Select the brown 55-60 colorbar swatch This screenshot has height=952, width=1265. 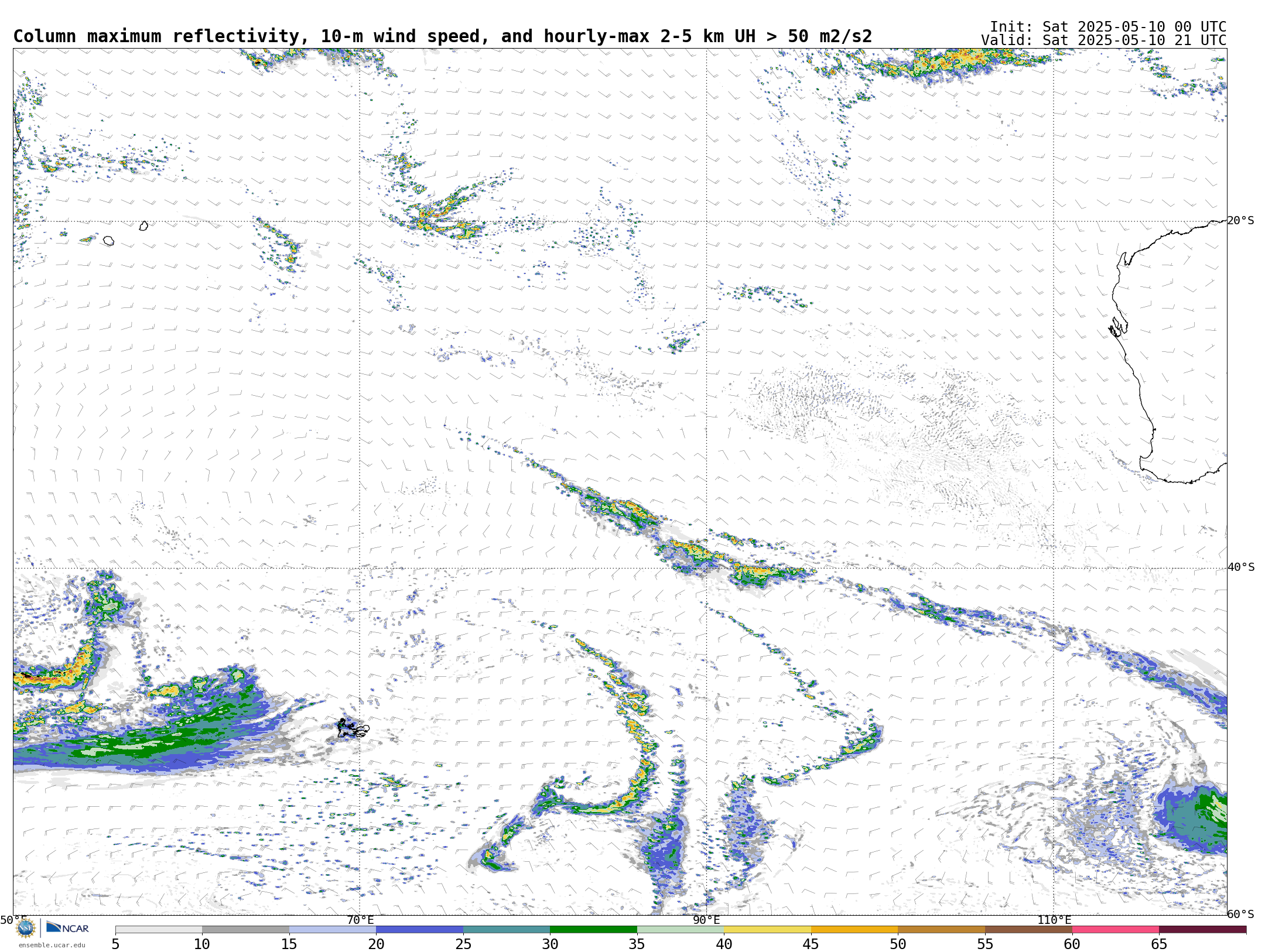click(1028, 930)
